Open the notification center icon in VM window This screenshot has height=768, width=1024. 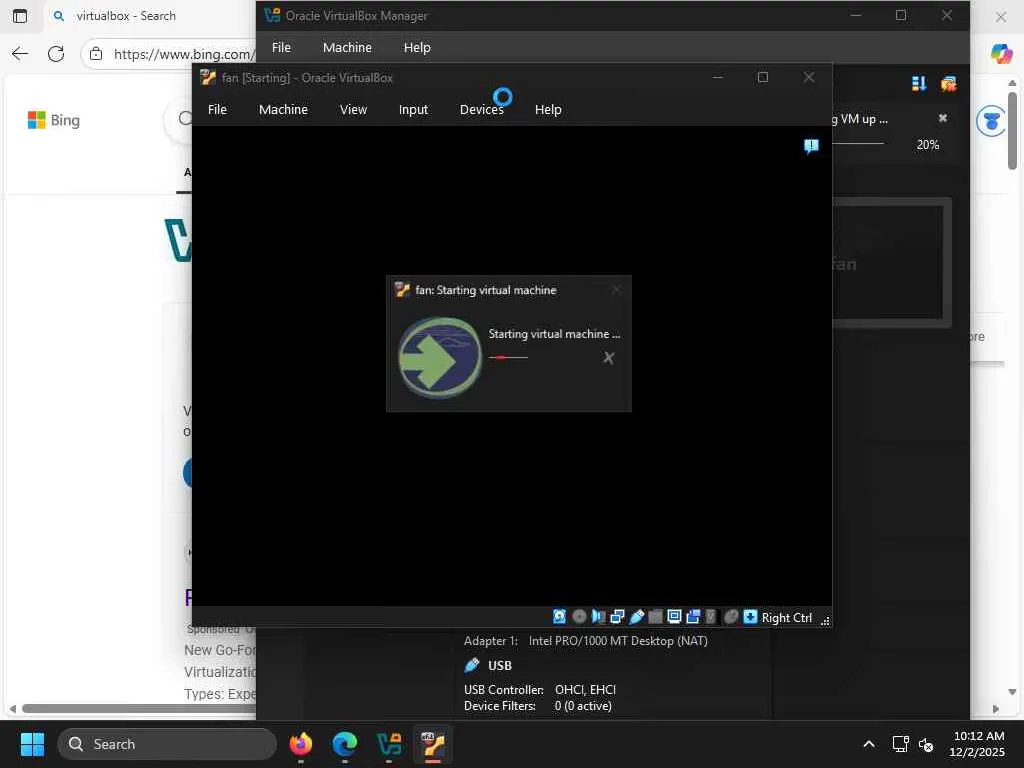[x=811, y=146]
